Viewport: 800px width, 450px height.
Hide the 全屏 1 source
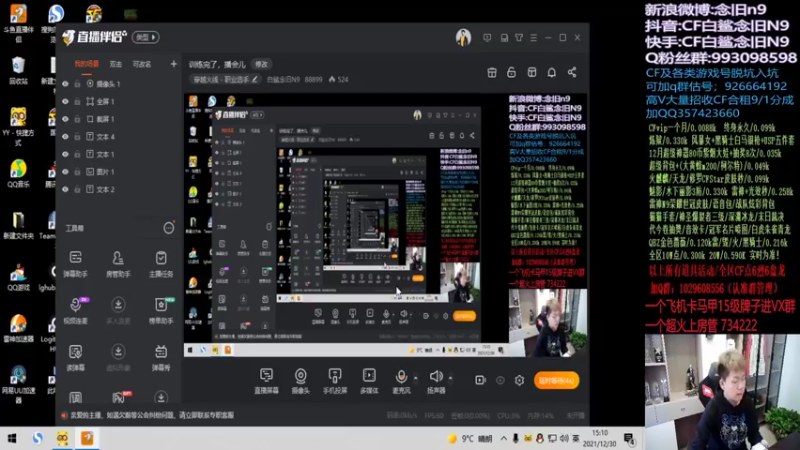pos(65,102)
